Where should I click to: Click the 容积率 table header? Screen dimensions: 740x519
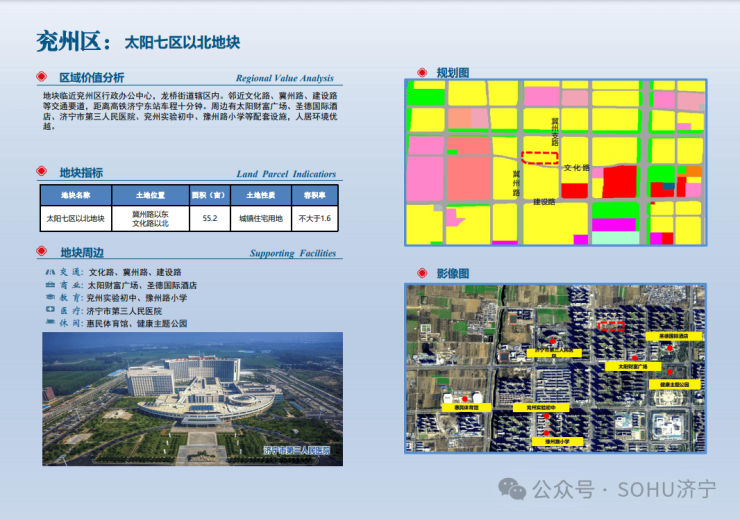coord(315,195)
